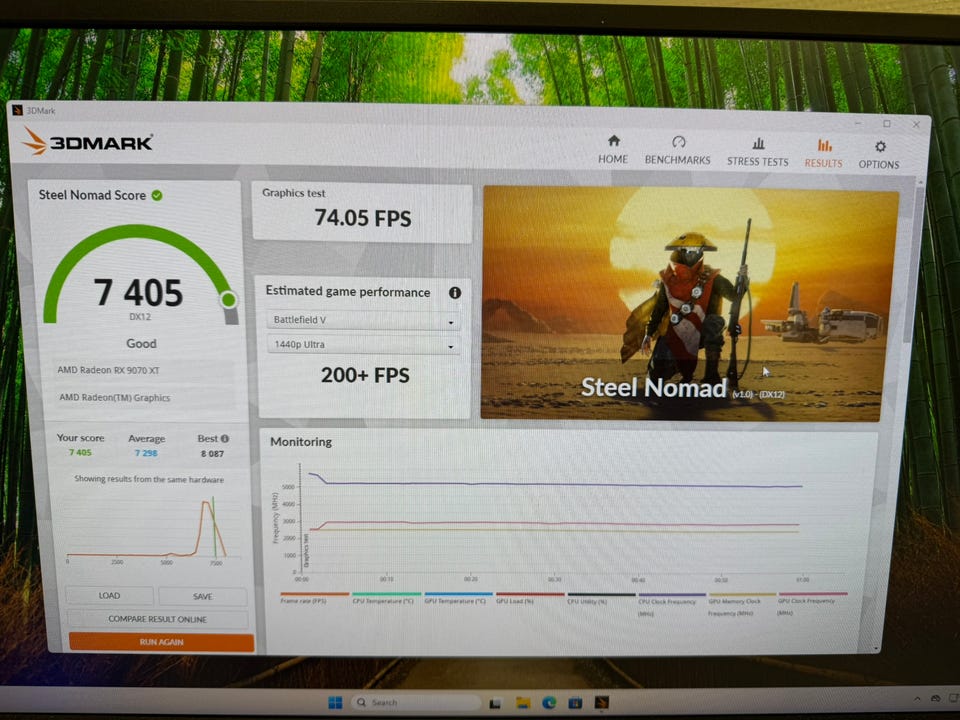This screenshot has height=720, width=960.
Task: Click the 3DMark logo
Action: point(87,141)
